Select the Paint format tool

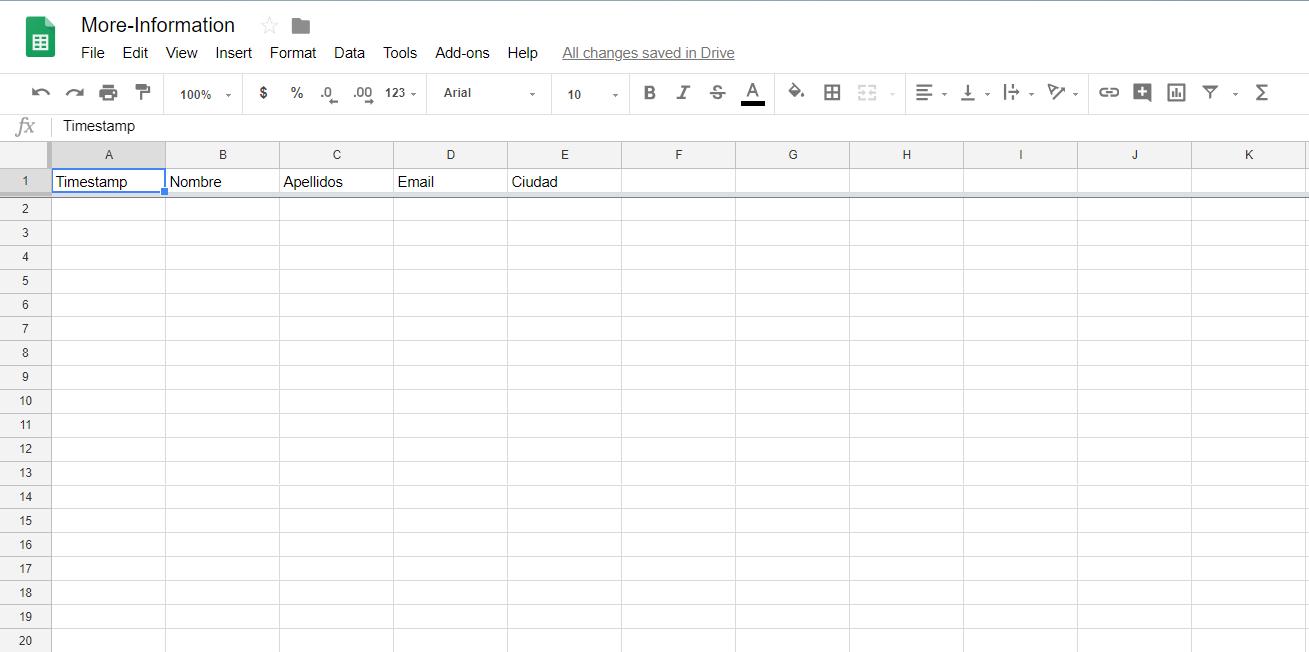[143, 92]
